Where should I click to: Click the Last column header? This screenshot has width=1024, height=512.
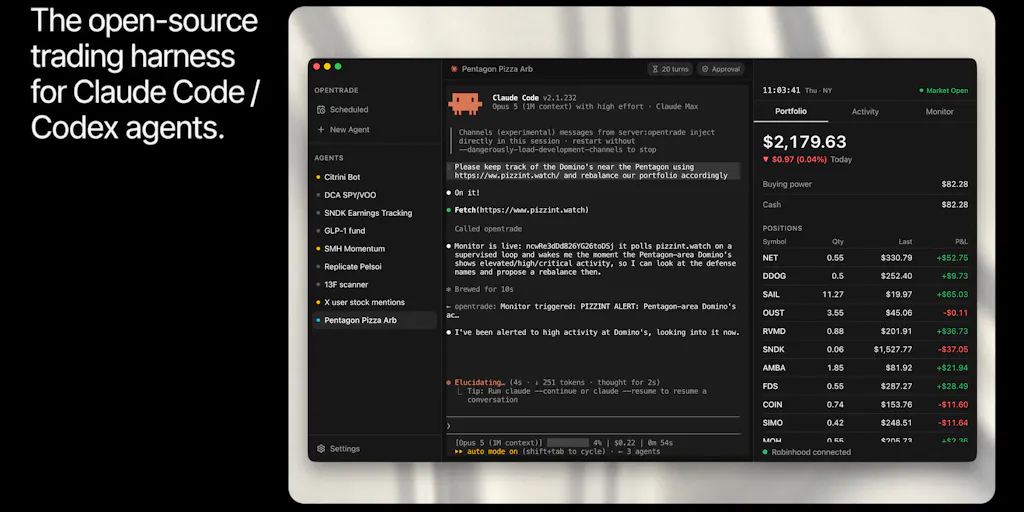(905, 242)
